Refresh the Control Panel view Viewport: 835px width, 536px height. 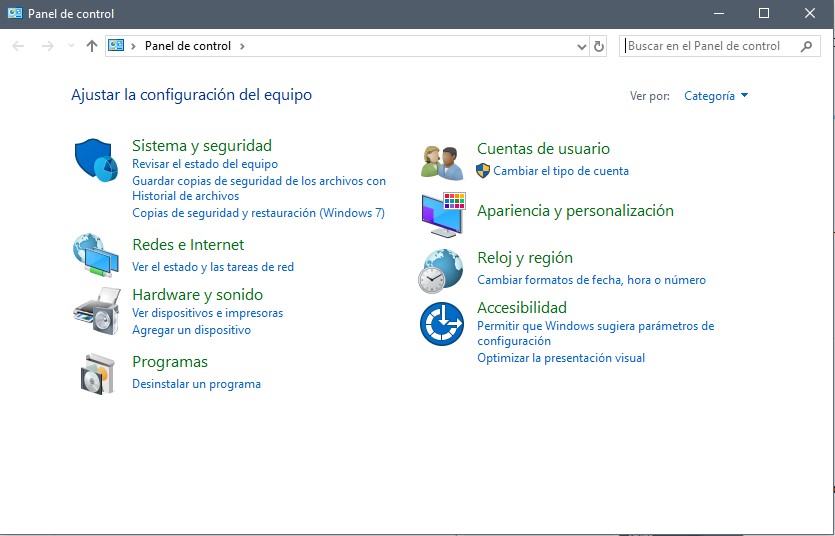(599, 46)
